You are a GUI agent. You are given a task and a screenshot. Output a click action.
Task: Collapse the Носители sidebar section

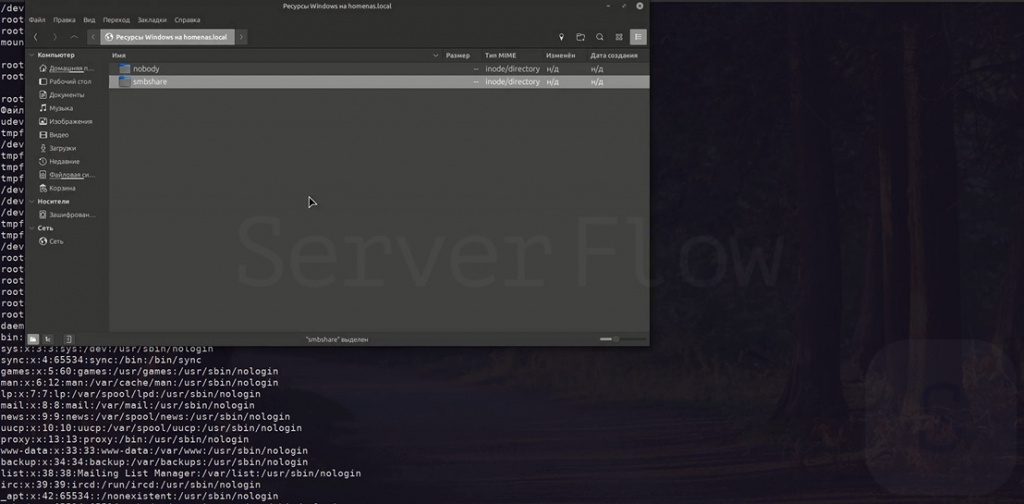click(x=31, y=201)
